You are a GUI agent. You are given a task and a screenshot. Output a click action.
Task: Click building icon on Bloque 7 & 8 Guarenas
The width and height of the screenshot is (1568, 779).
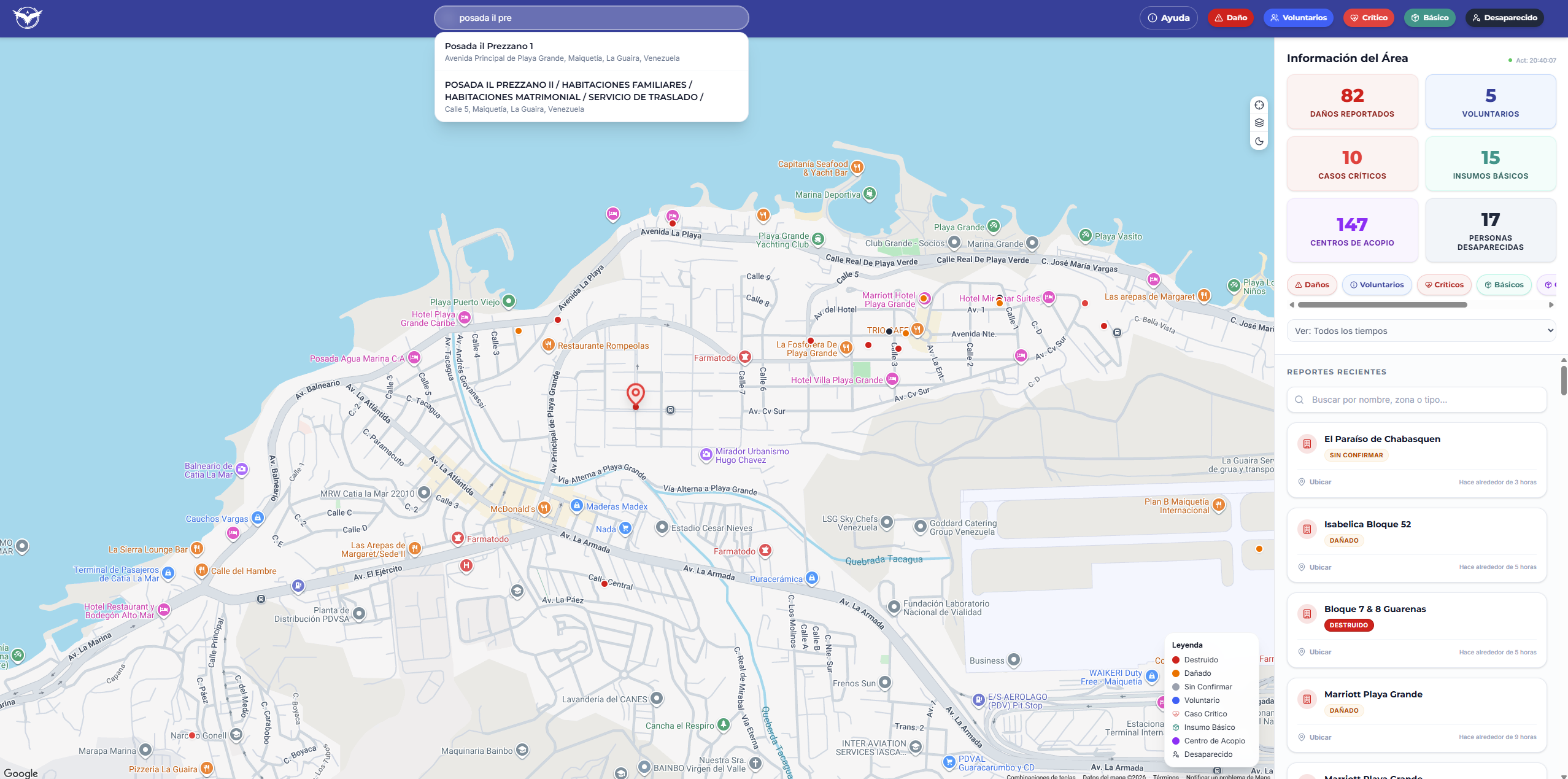(x=1307, y=614)
